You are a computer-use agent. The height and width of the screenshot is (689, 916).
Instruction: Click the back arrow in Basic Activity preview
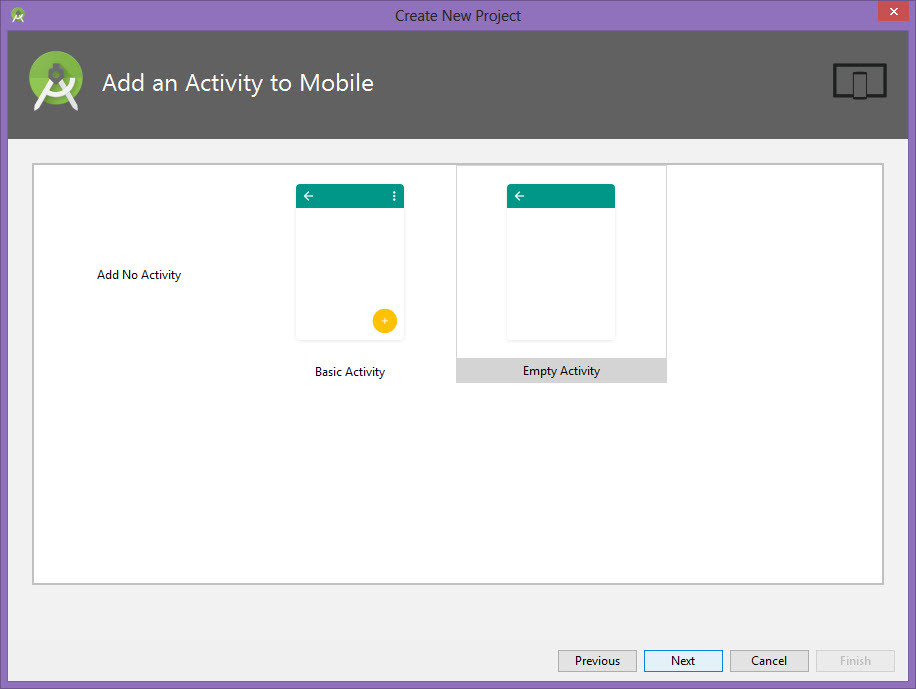[x=308, y=196]
